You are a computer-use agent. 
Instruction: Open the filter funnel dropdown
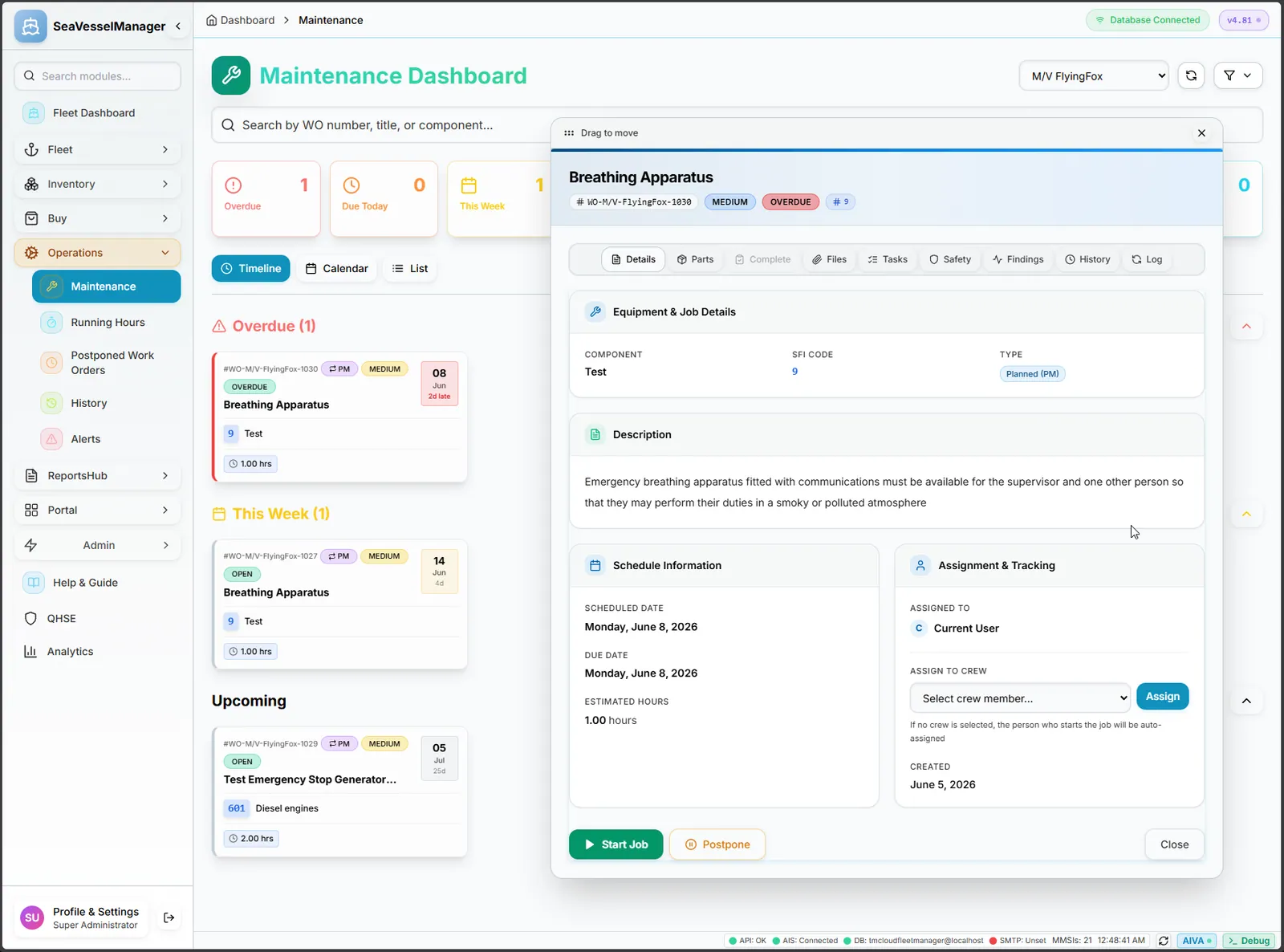(1237, 75)
